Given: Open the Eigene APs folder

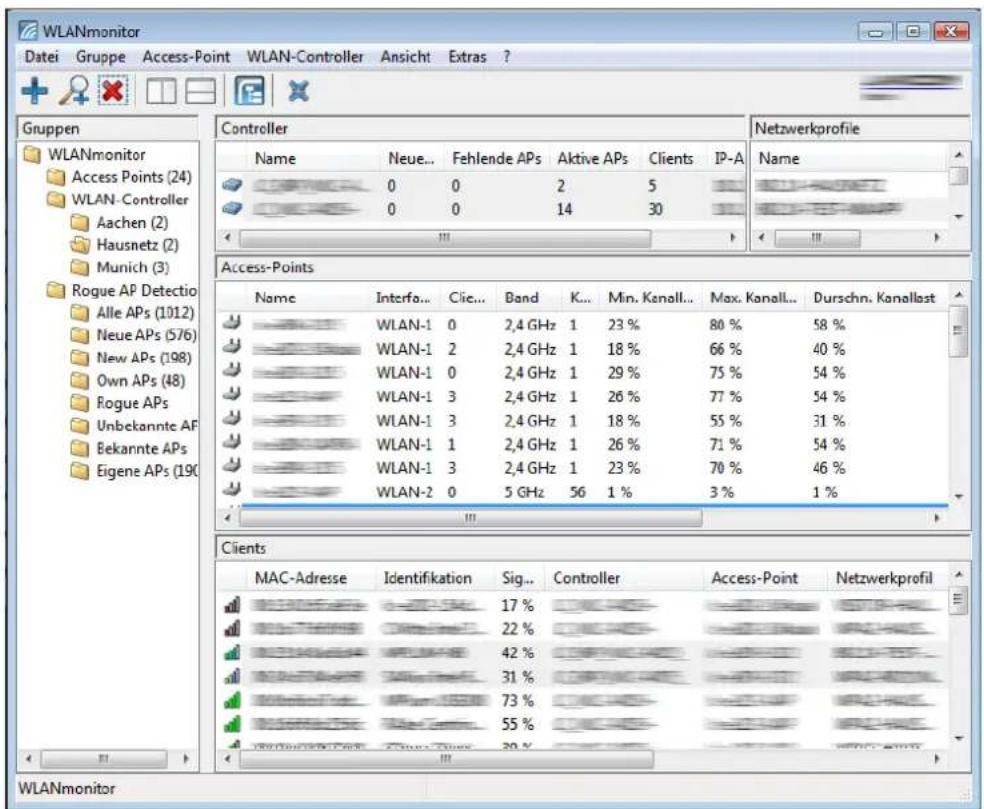Looking at the screenshot, I should [x=134, y=471].
